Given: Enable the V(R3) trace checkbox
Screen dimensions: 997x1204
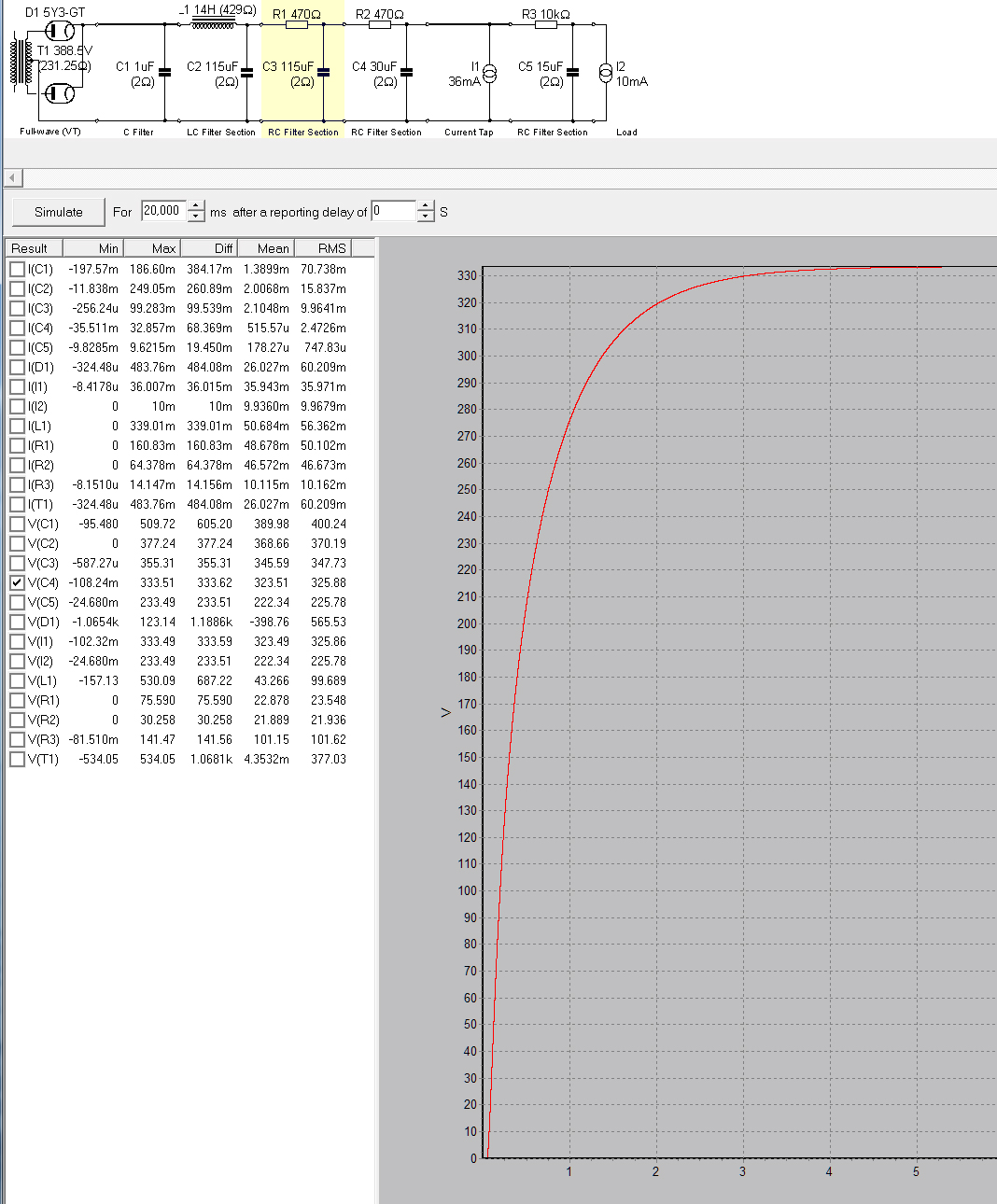Looking at the screenshot, I should tap(17, 739).
